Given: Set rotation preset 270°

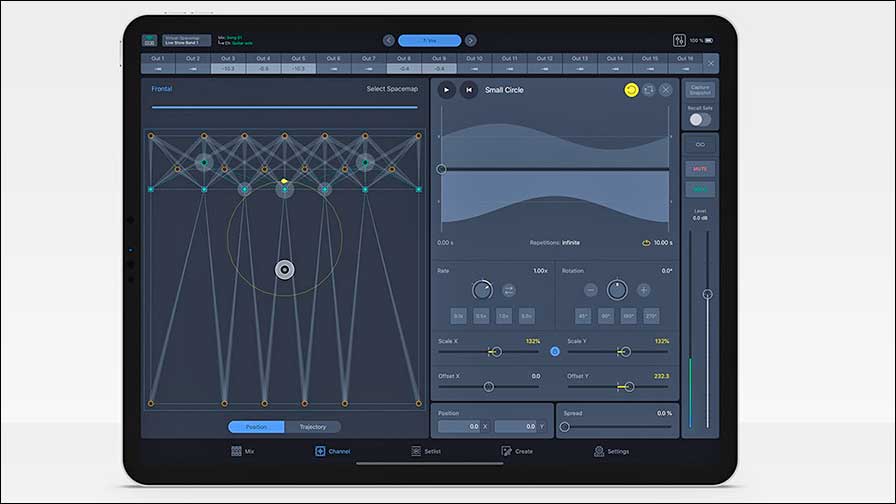Looking at the screenshot, I should 651,316.
